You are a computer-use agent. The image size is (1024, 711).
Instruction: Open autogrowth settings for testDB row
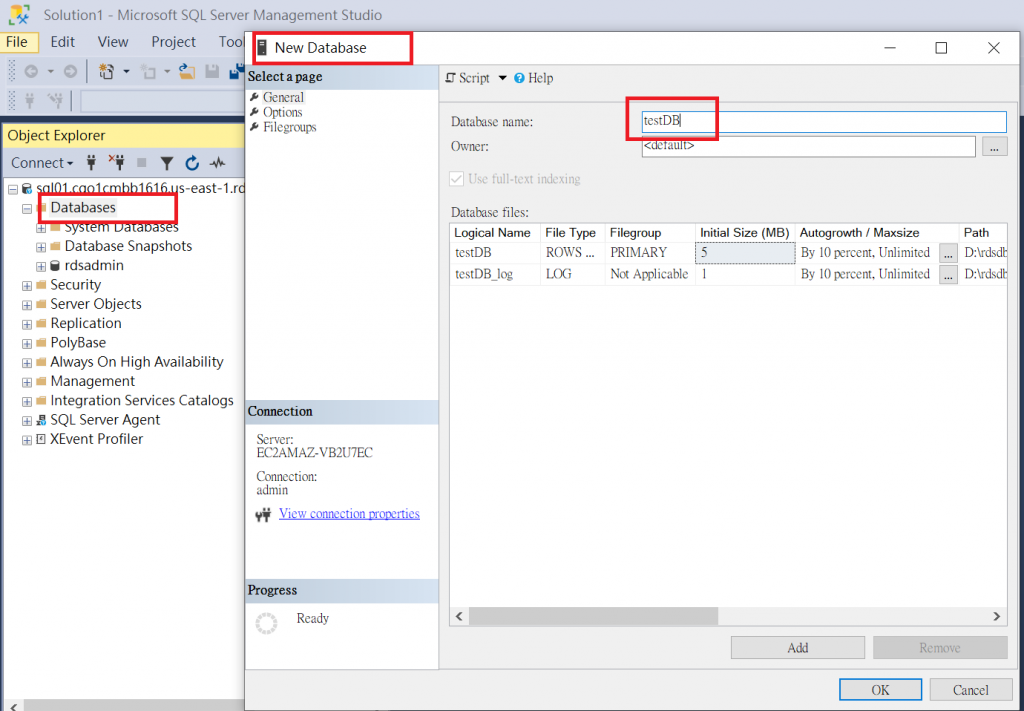[x=948, y=253]
